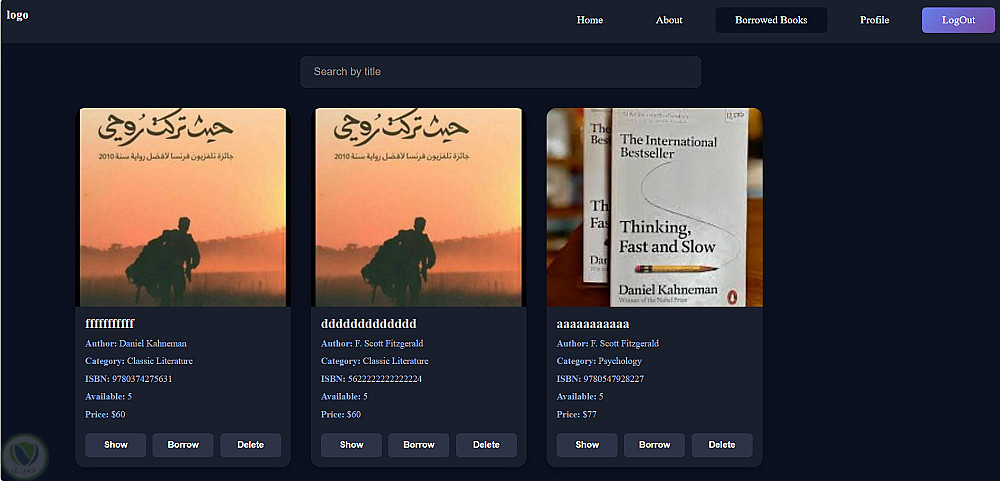Open the Borrowed Books tab

pyautogui.click(x=771, y=20)
